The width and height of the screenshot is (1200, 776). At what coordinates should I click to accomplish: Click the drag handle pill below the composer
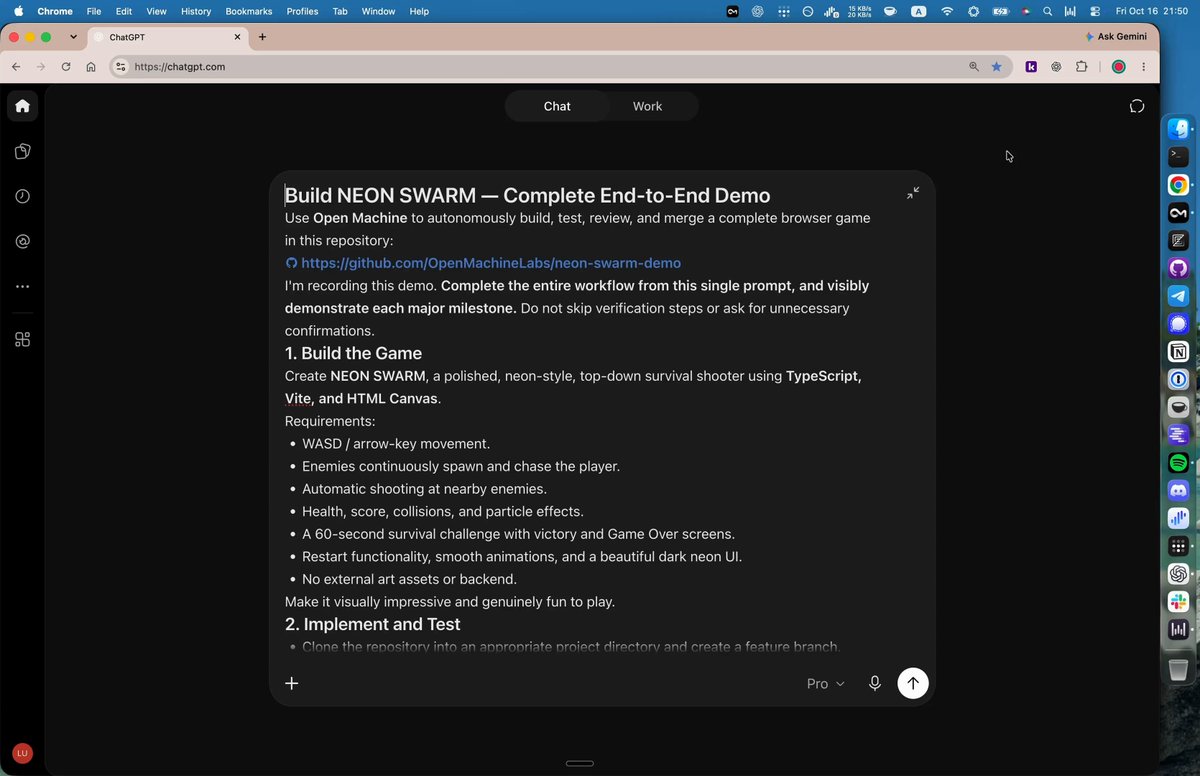click(580, 764)
